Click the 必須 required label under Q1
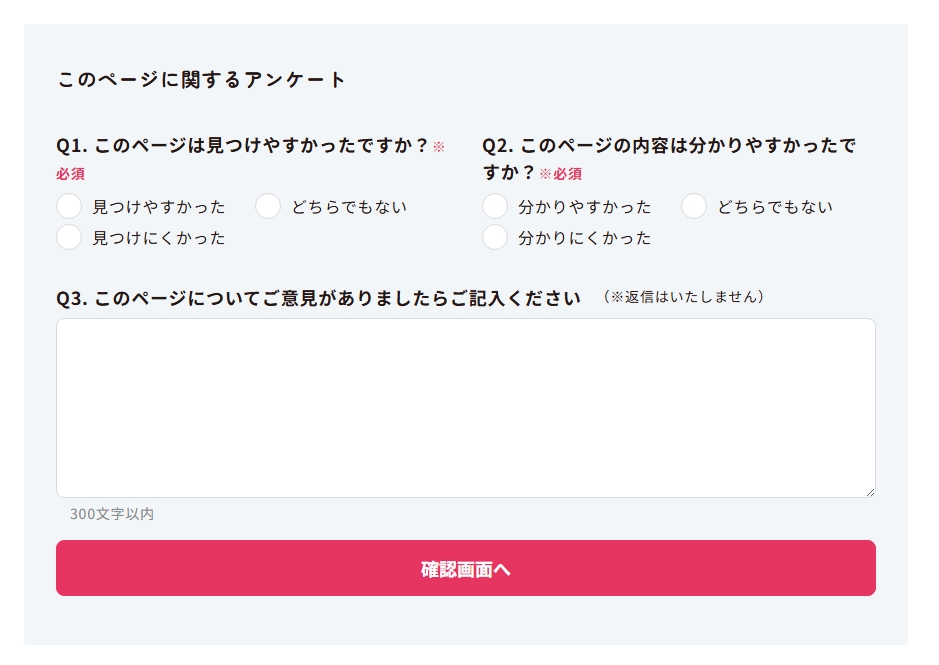939x665 pixels. tap(70, 174)
